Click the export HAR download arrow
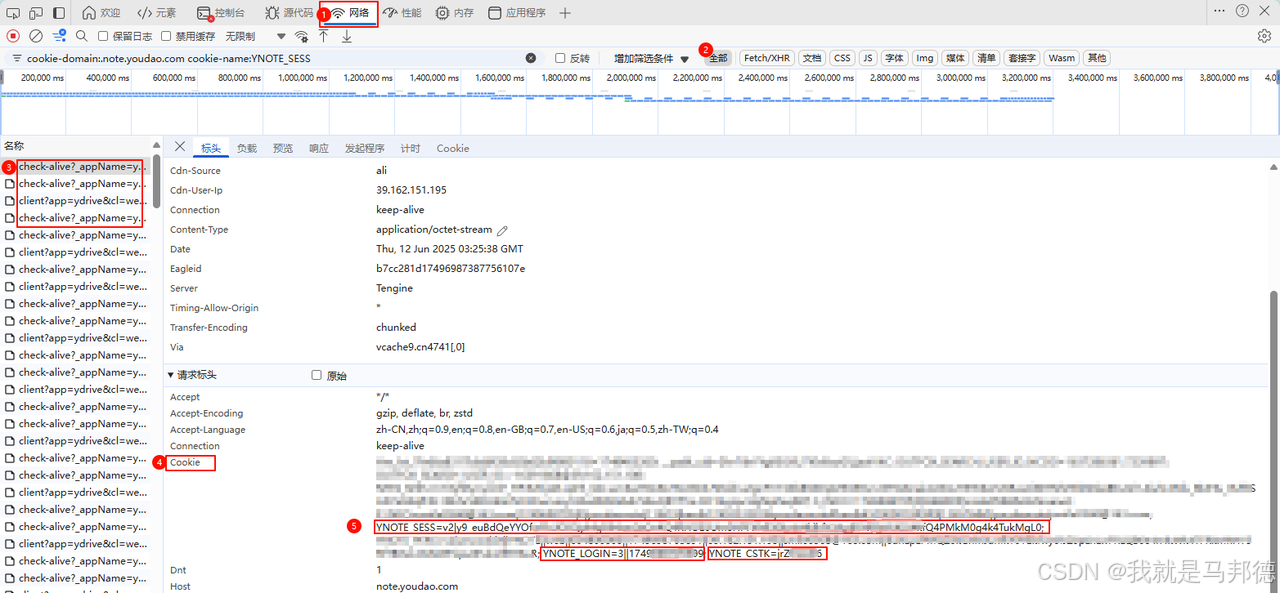Screen dimensions: 1280x593 pyautogui.click(x=347, y=36)
